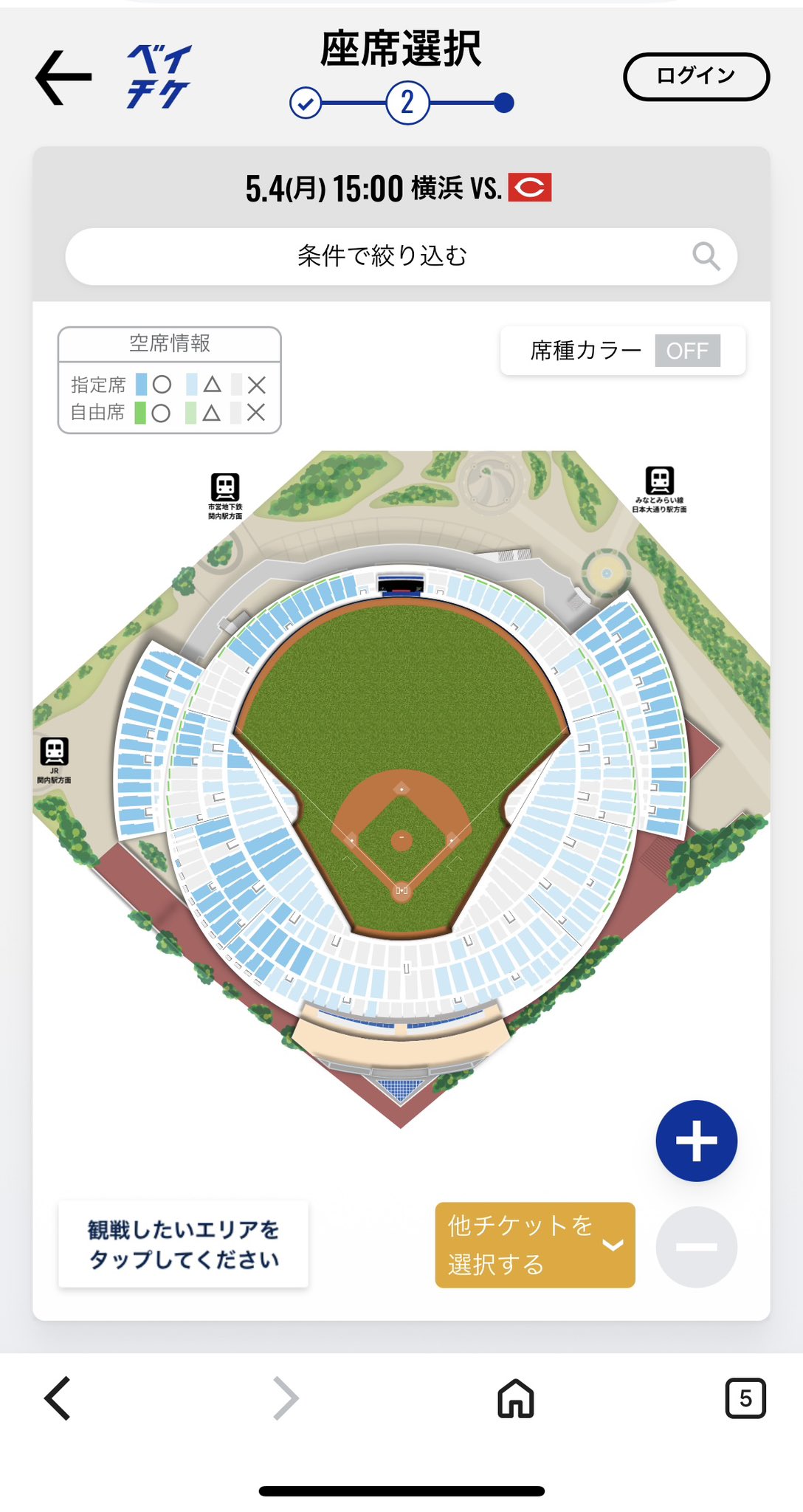Select the home plate on the field map
Viewport: 803px width, 1512px height.
click(x=401, y=890)
